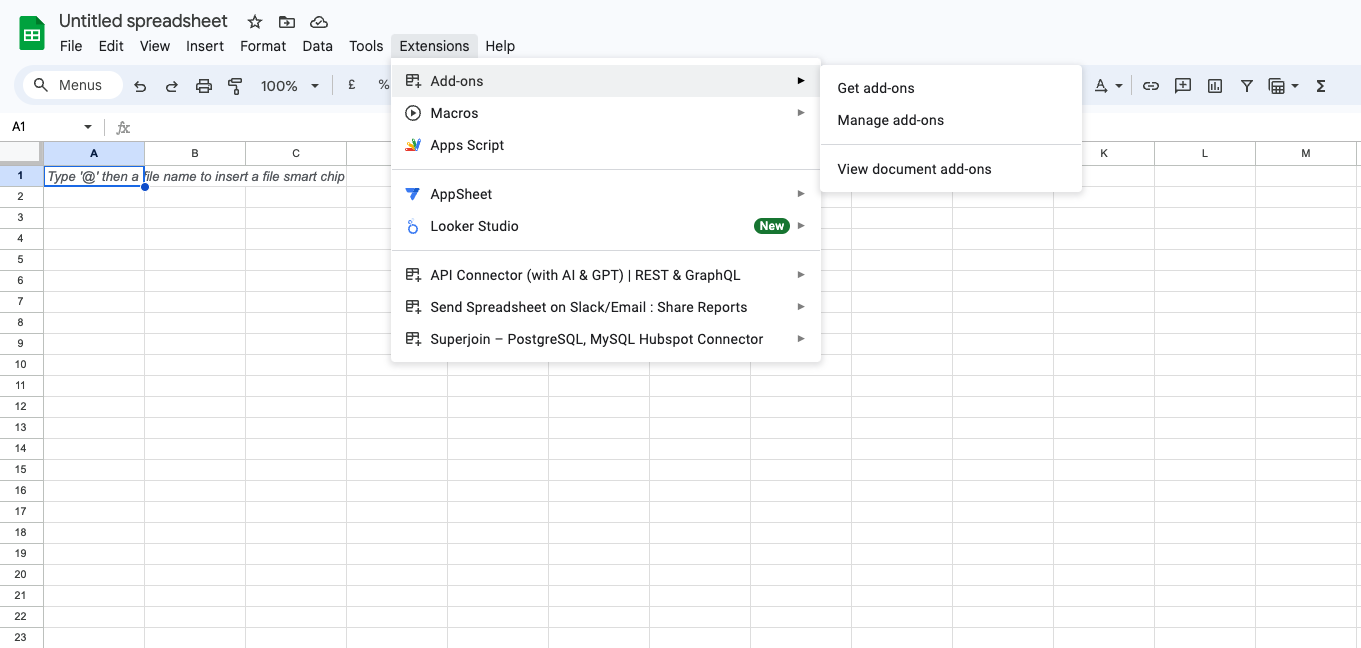Viewport: 1361px width, 648px height.
Task: Click the Superjoin add-on icon
Action: (x=413, y=339)
